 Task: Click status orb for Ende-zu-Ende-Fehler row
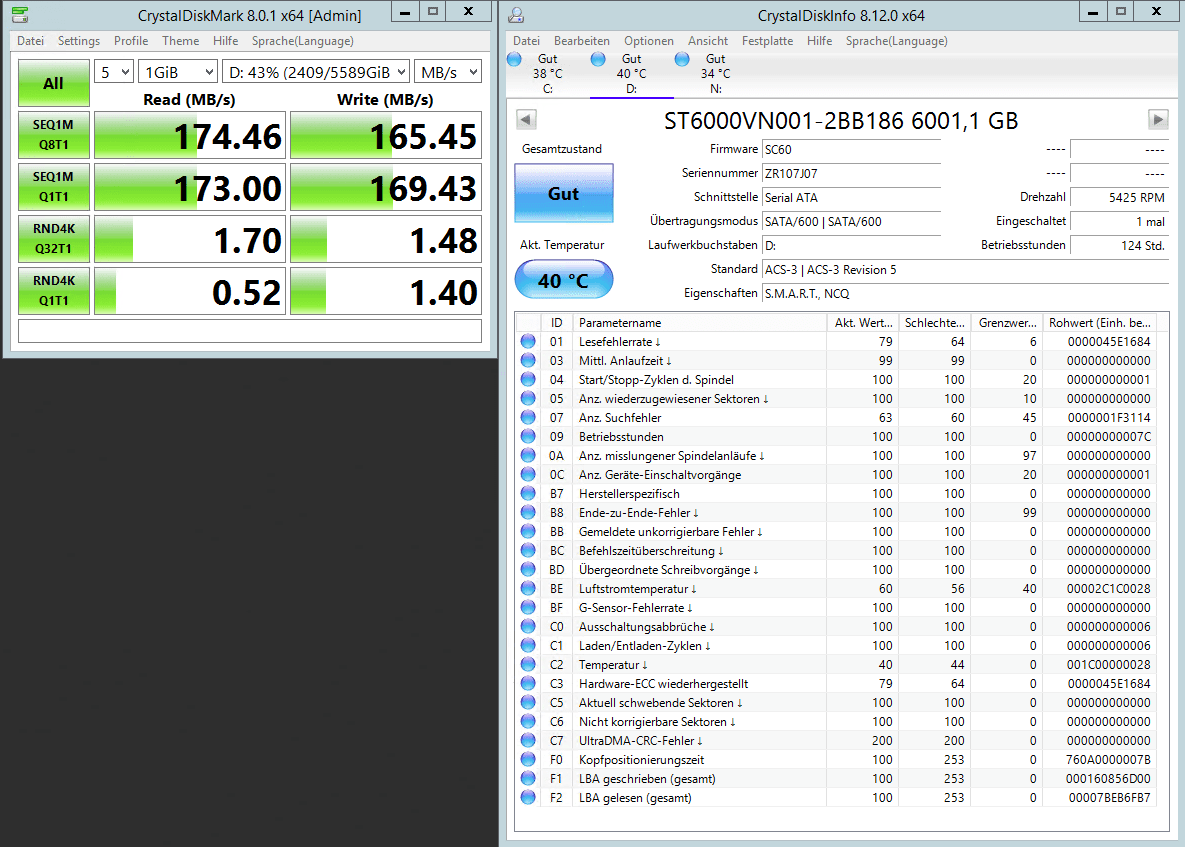528,512
